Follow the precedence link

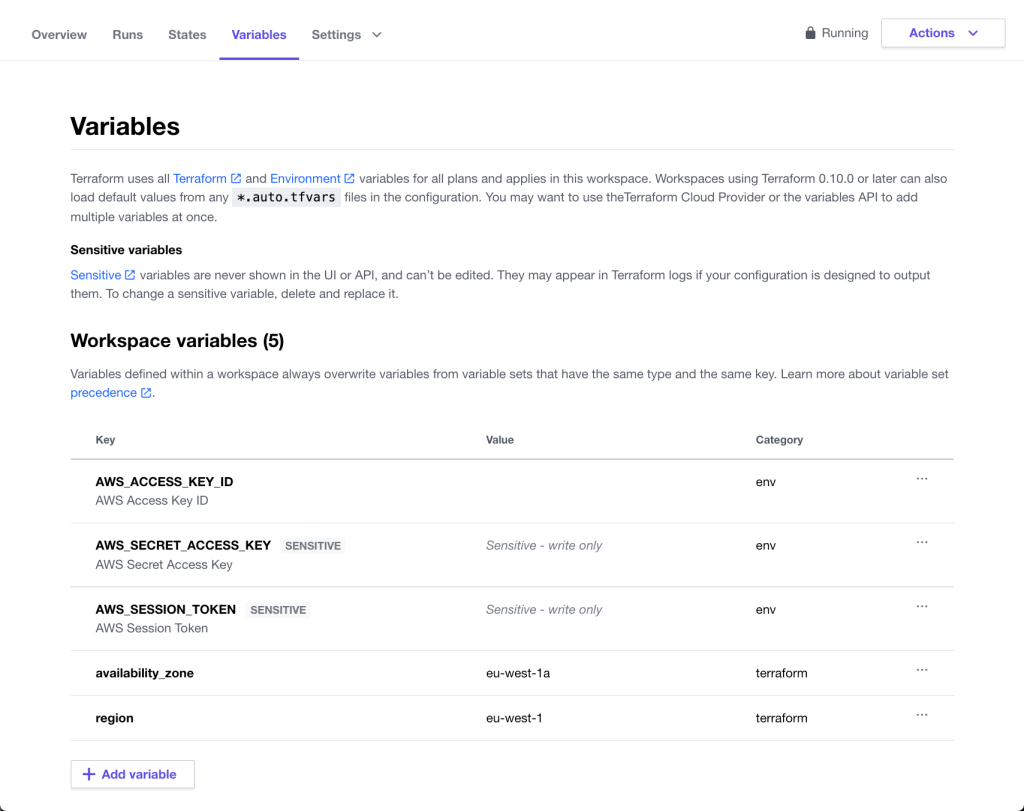104,393
